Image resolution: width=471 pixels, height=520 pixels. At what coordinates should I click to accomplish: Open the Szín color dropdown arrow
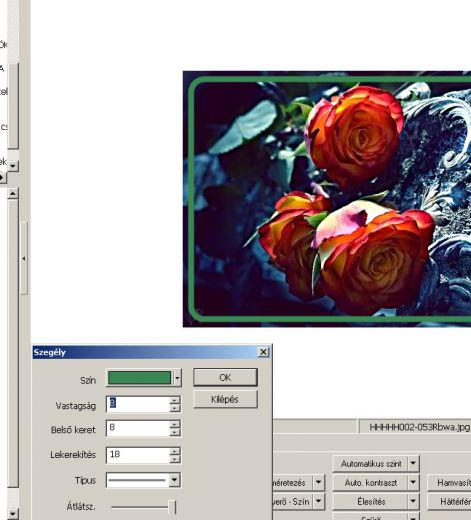177,378
